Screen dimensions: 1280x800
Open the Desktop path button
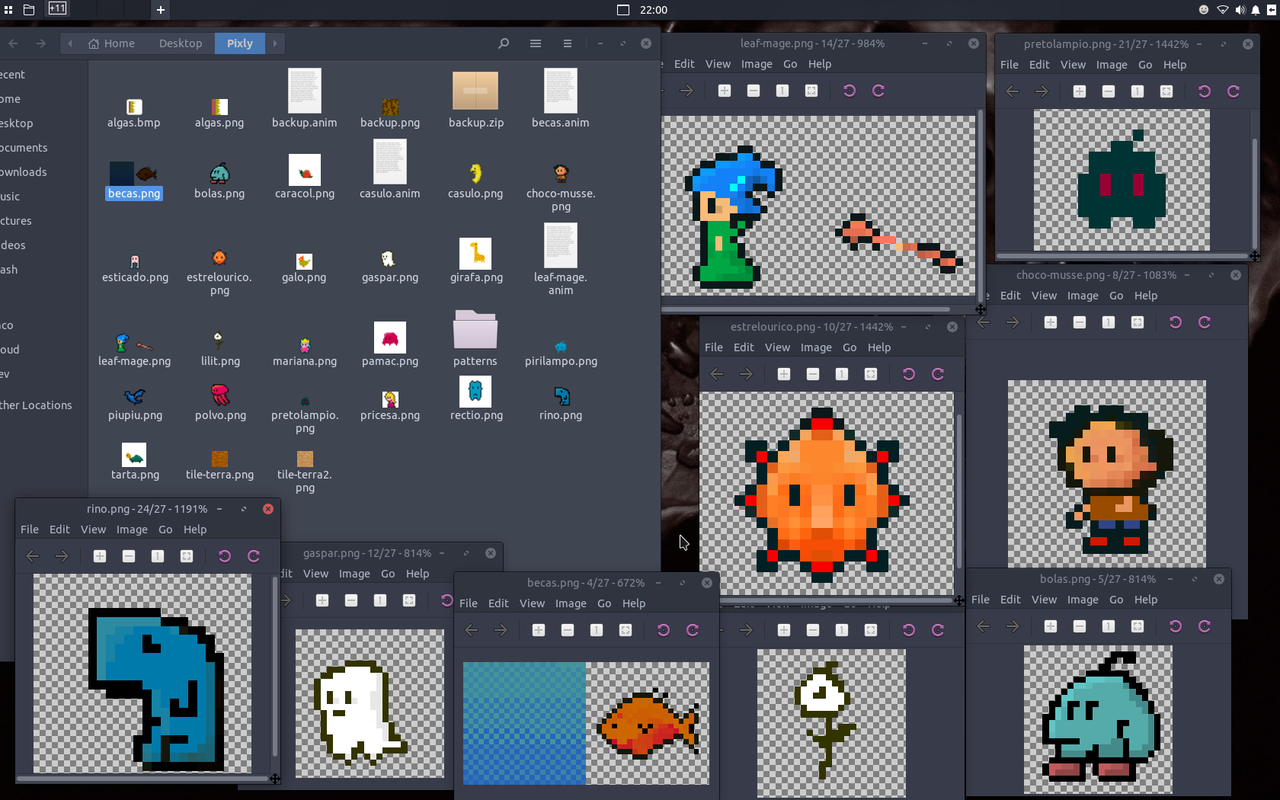pos(180,43)
